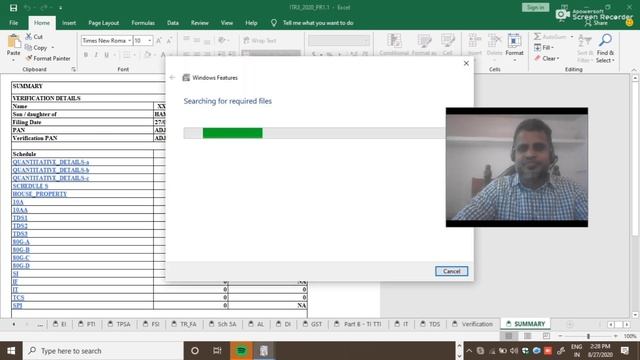Click the Format as Table icon
The height and width of the screenshot is (360, 640).
[424, 41]
